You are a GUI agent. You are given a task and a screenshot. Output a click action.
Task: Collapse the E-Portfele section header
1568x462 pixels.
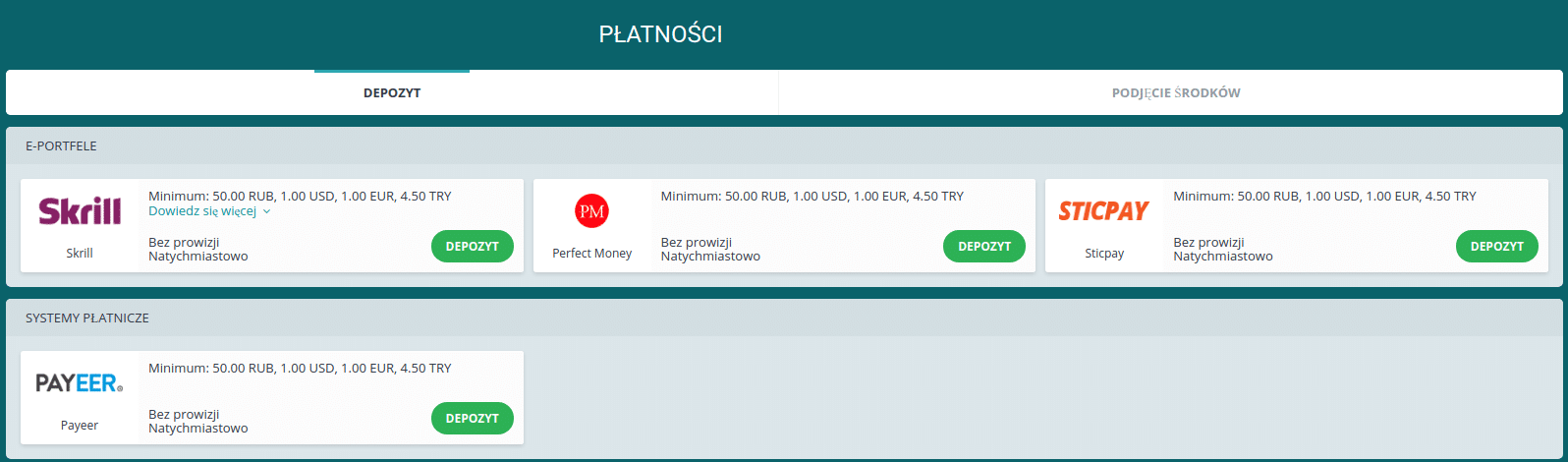tap(61, 146)
